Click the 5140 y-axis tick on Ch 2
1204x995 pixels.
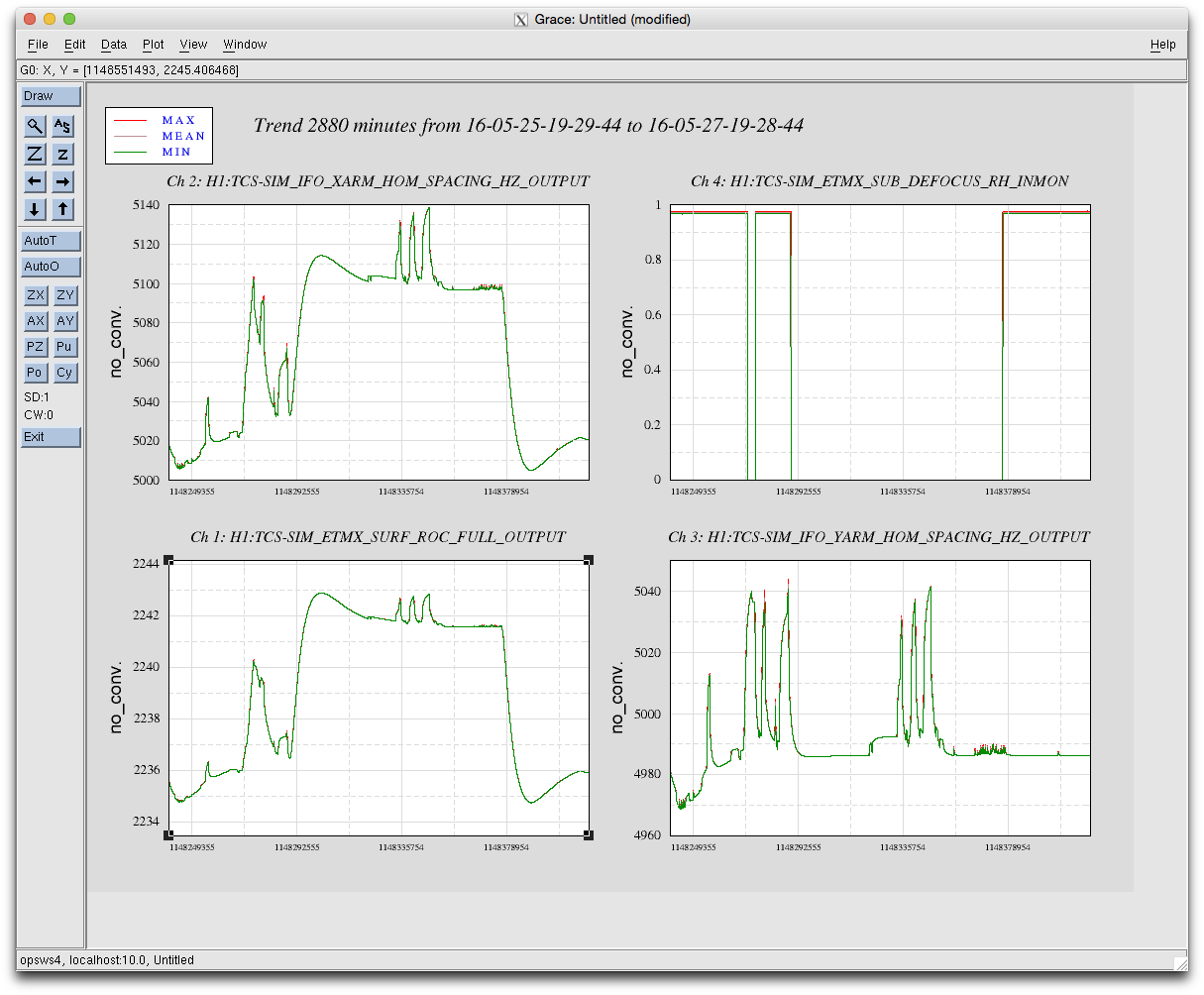point(146,205)
